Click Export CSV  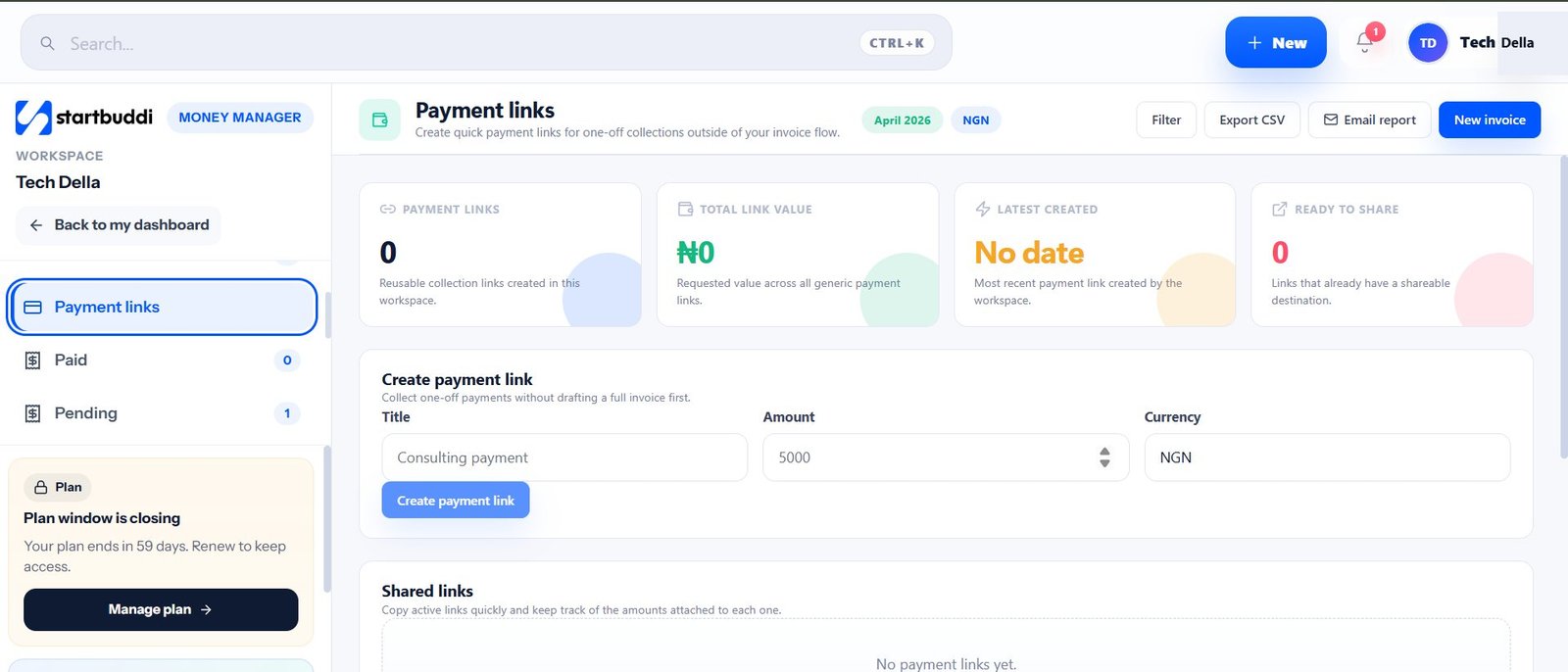(1251, 120)
